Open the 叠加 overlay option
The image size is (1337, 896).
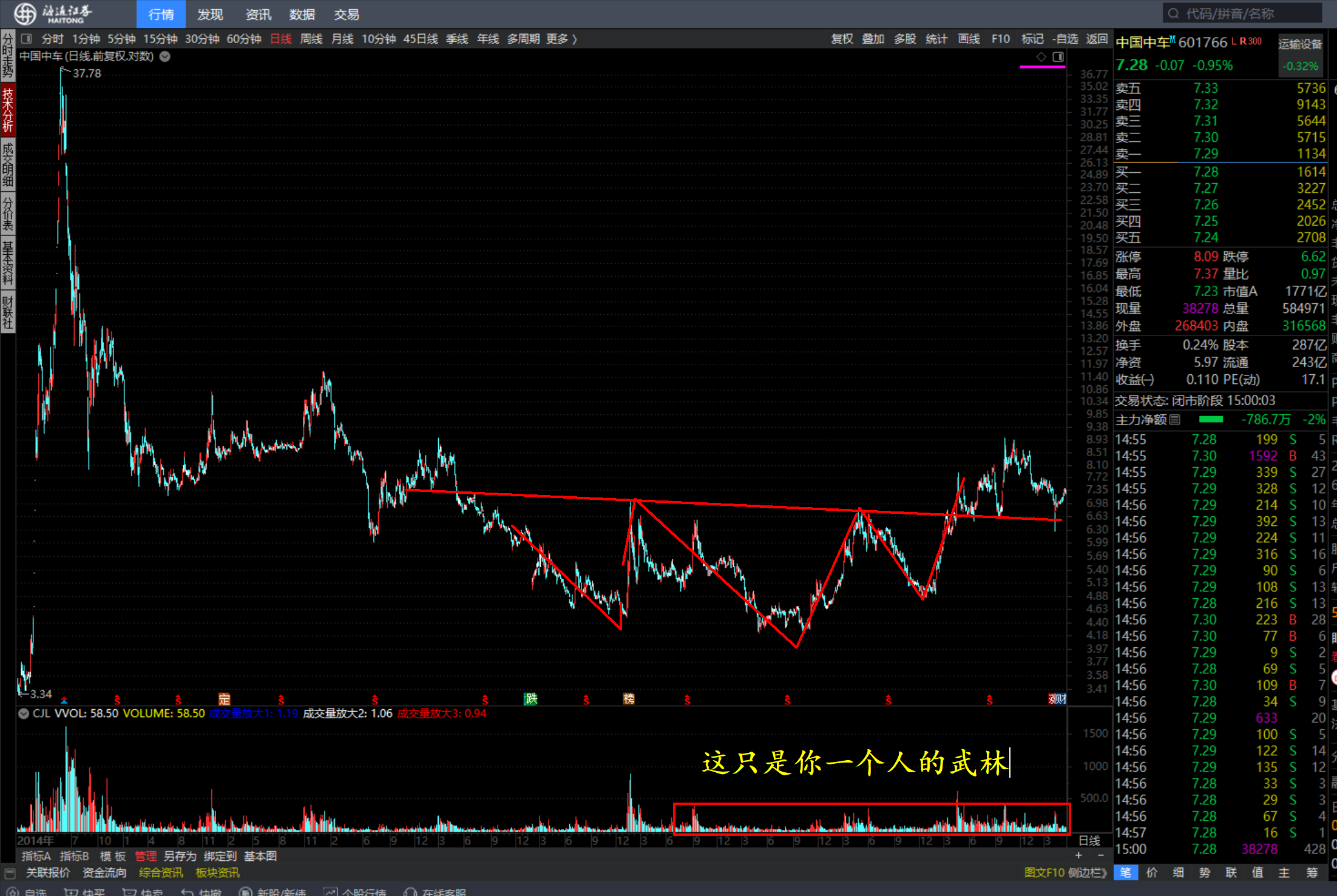tap(873, 39)
